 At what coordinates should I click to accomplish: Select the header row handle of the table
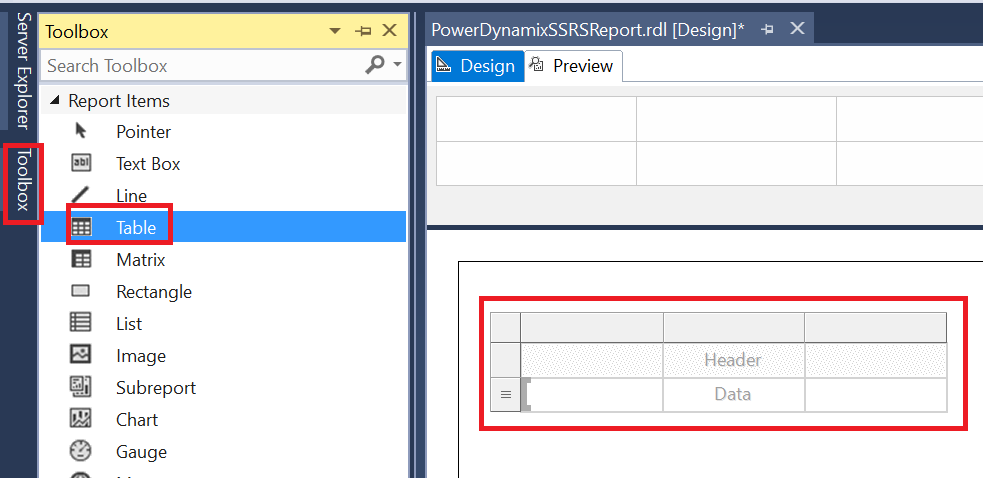505,360
